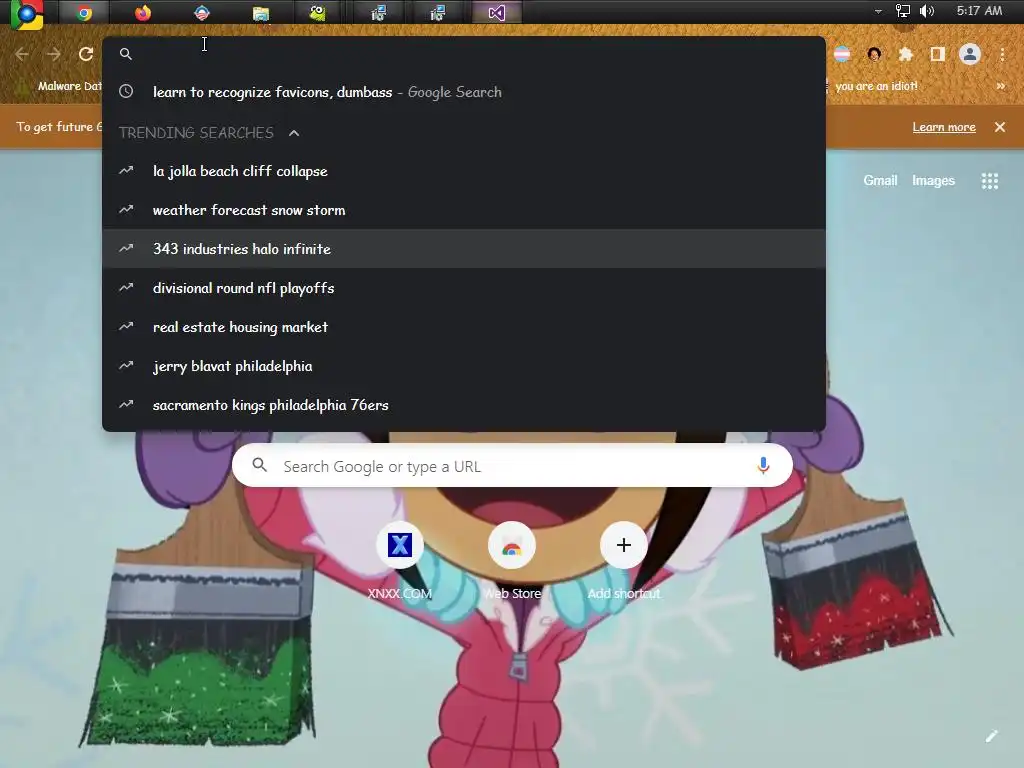Launch Firefox from the taskbar
The width and height of the screenshot is (1024, 768).
click(x=143, y=12)
